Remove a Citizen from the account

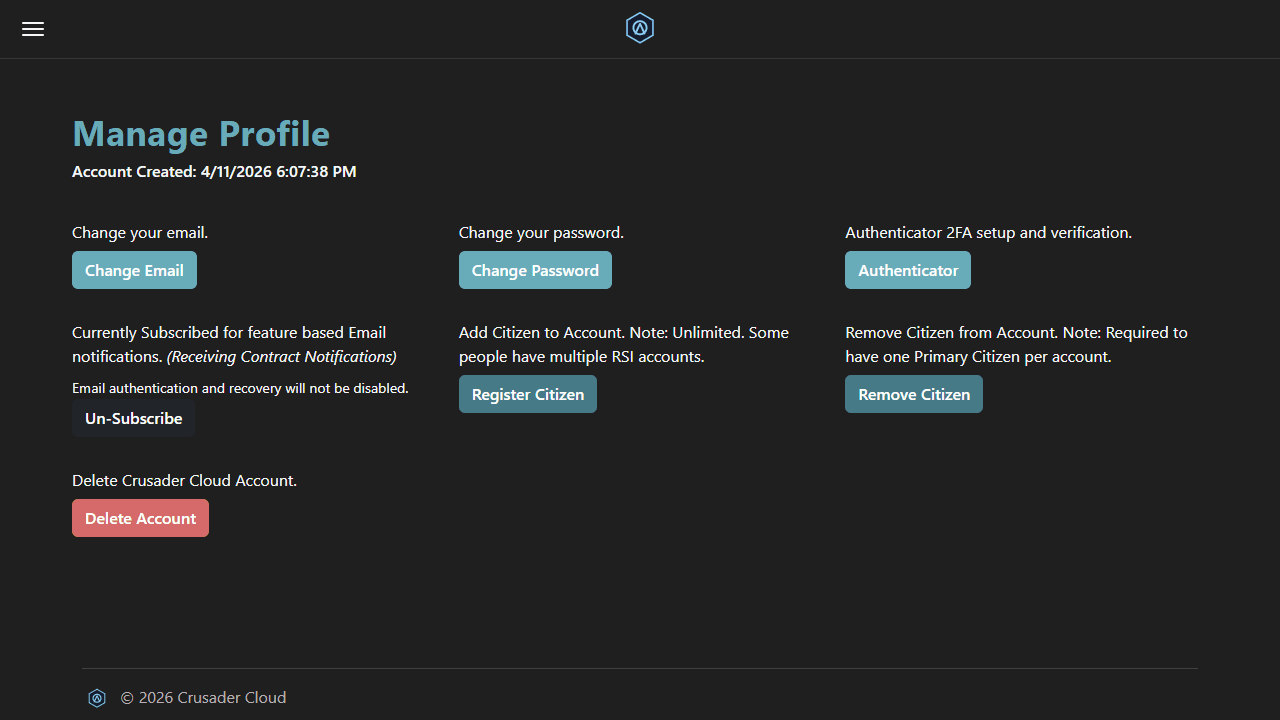point(913,394)
